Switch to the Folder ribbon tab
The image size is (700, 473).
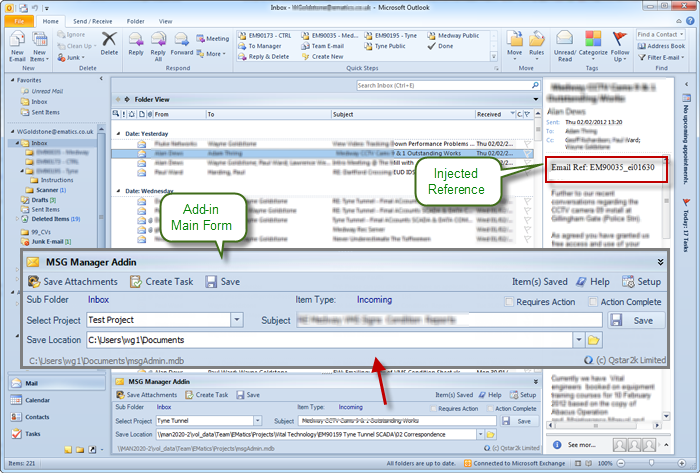[135, 21]
